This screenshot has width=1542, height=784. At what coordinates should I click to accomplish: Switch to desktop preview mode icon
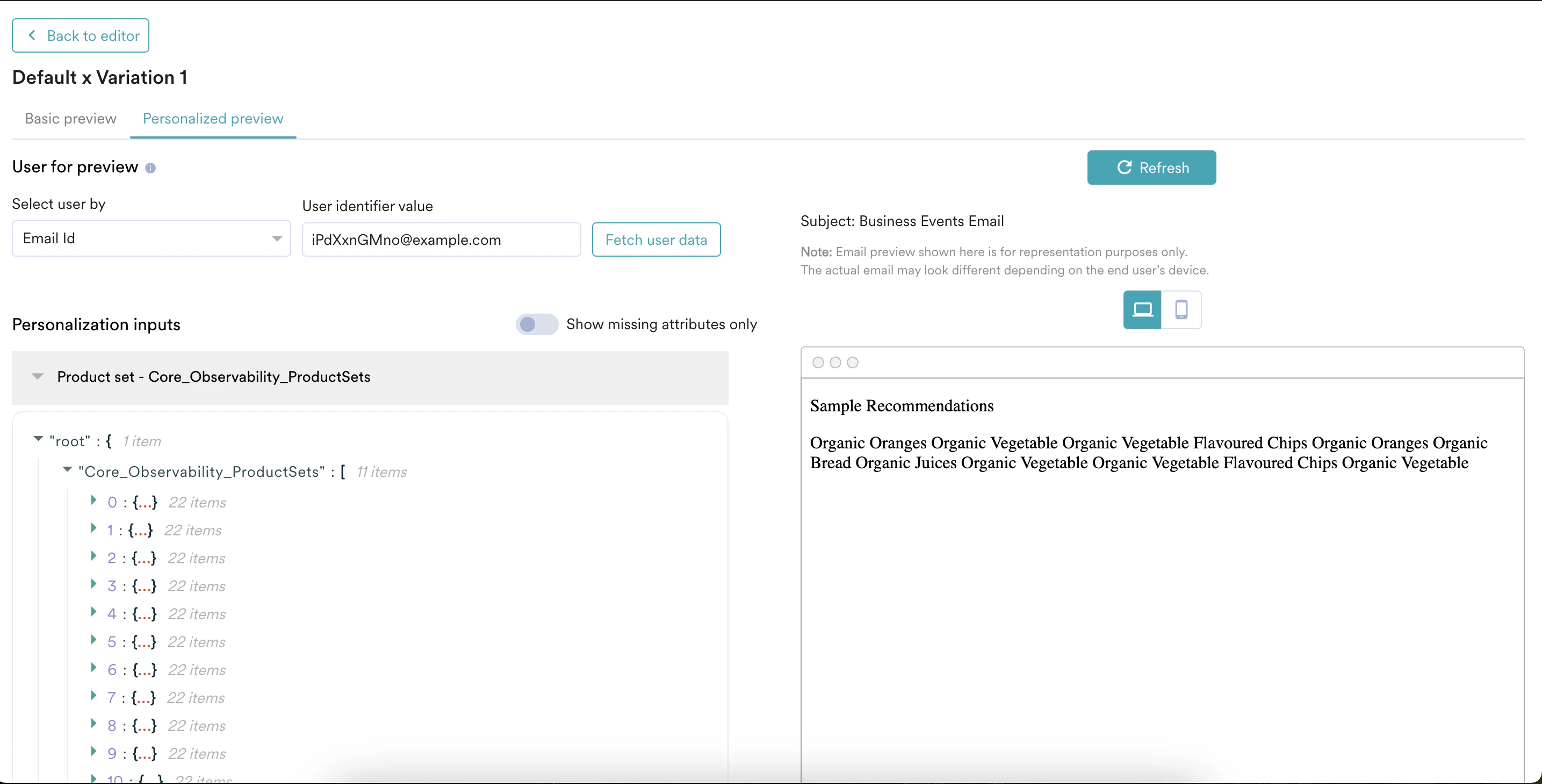[1142, 309]
